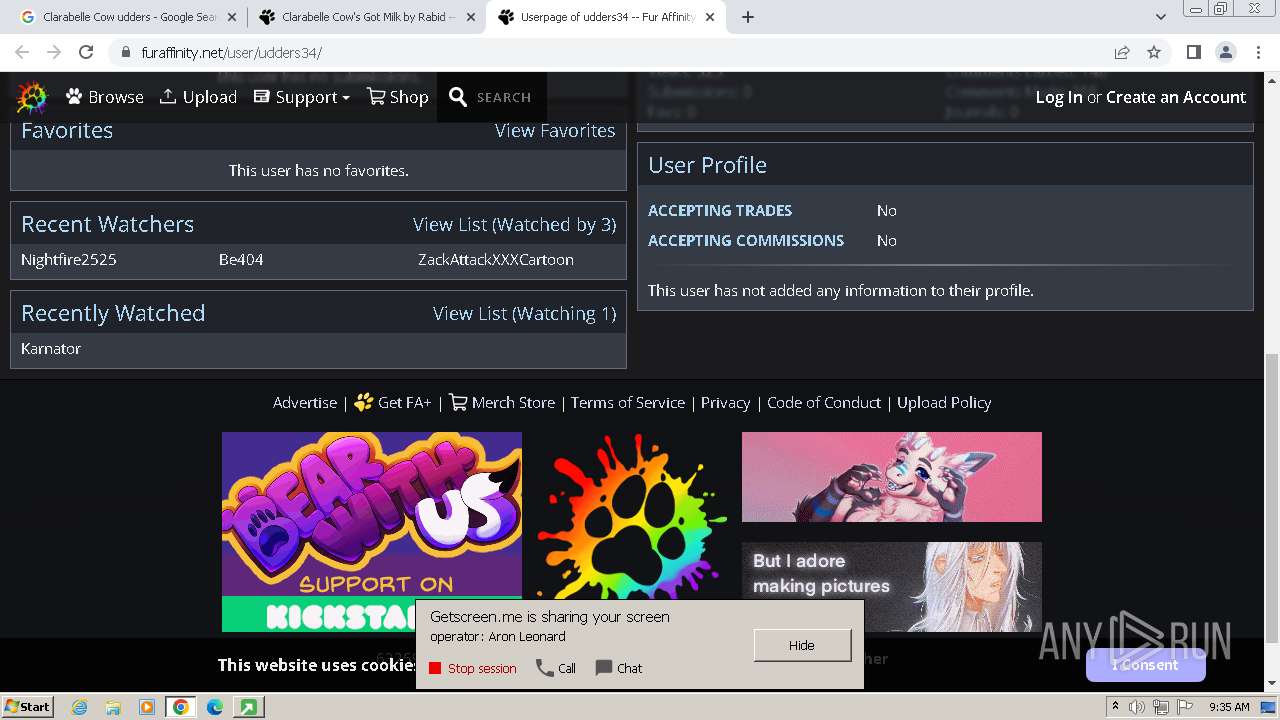Click Create an Account link

pos(1176,97)
